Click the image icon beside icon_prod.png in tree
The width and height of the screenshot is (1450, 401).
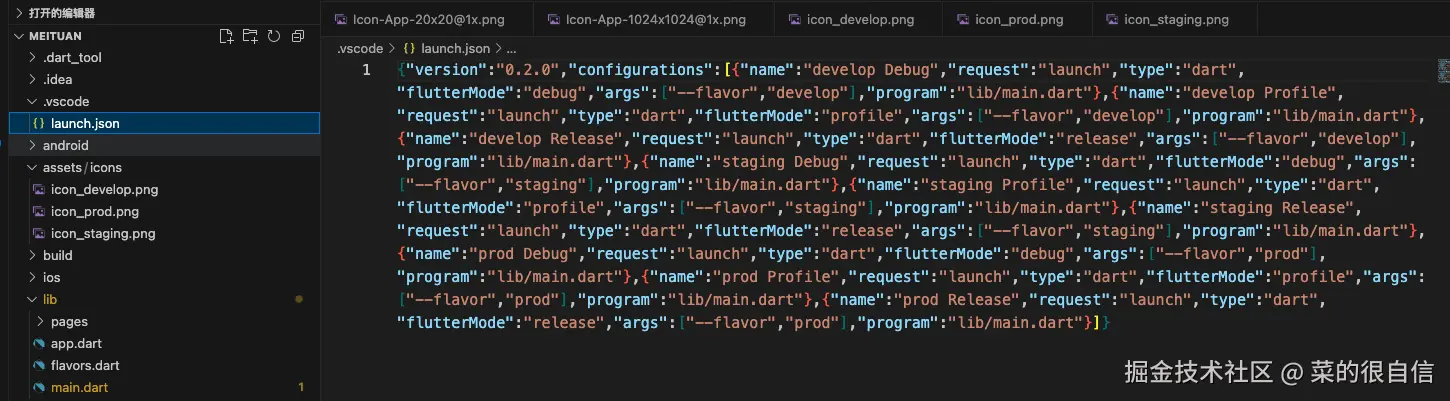pos(38,212)
